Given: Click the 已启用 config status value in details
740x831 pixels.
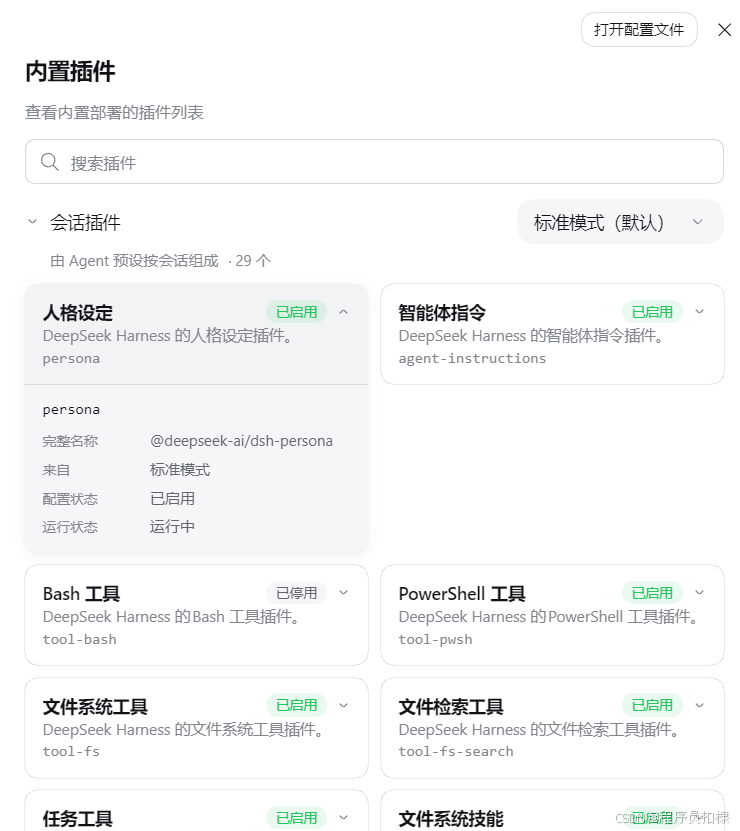Looking at the screenshot, I should point(172,498).
